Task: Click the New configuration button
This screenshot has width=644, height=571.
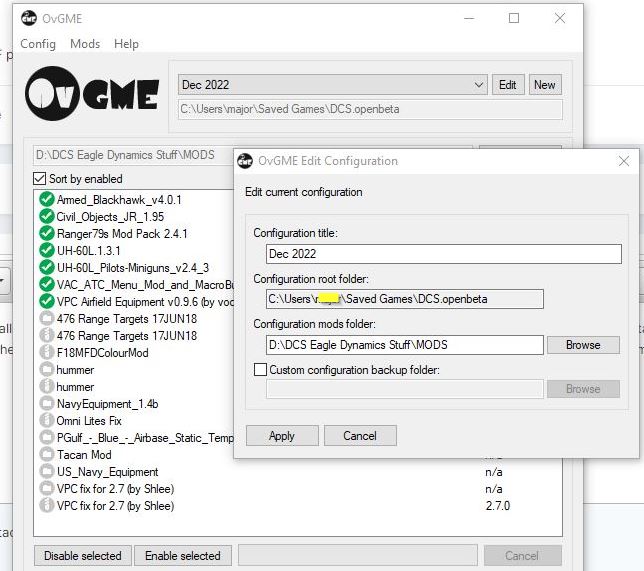Action: 545,85
